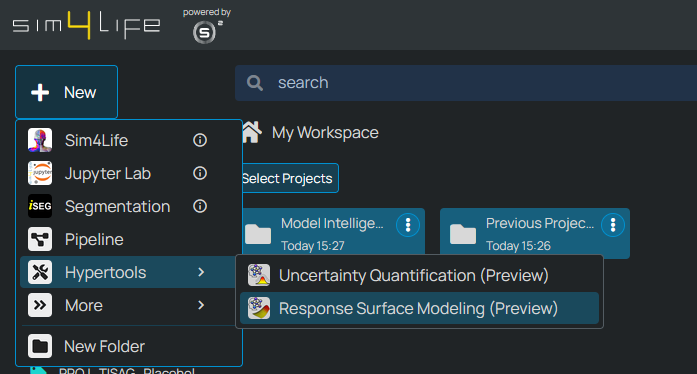697x374 pixels.
Task: Open the Model Intellige... folder card
Action: coord(333,233)
